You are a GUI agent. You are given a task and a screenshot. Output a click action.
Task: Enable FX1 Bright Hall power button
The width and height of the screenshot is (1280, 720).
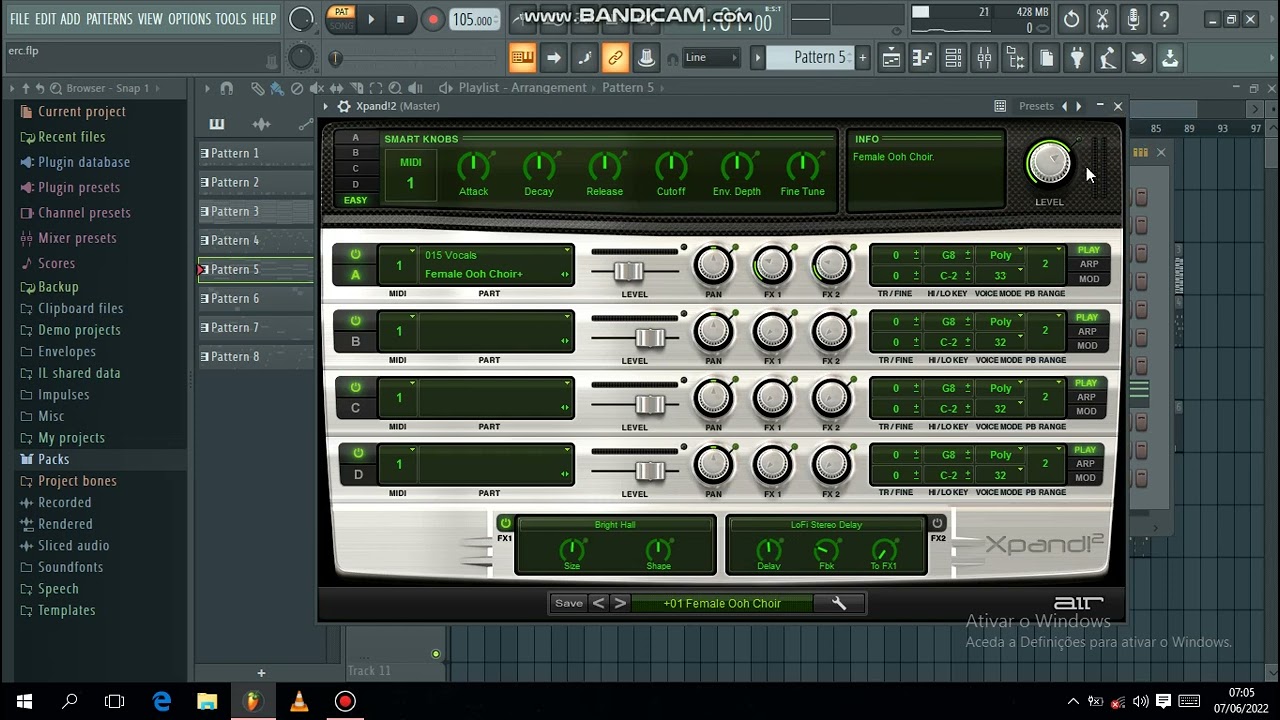tap(505, 523)
